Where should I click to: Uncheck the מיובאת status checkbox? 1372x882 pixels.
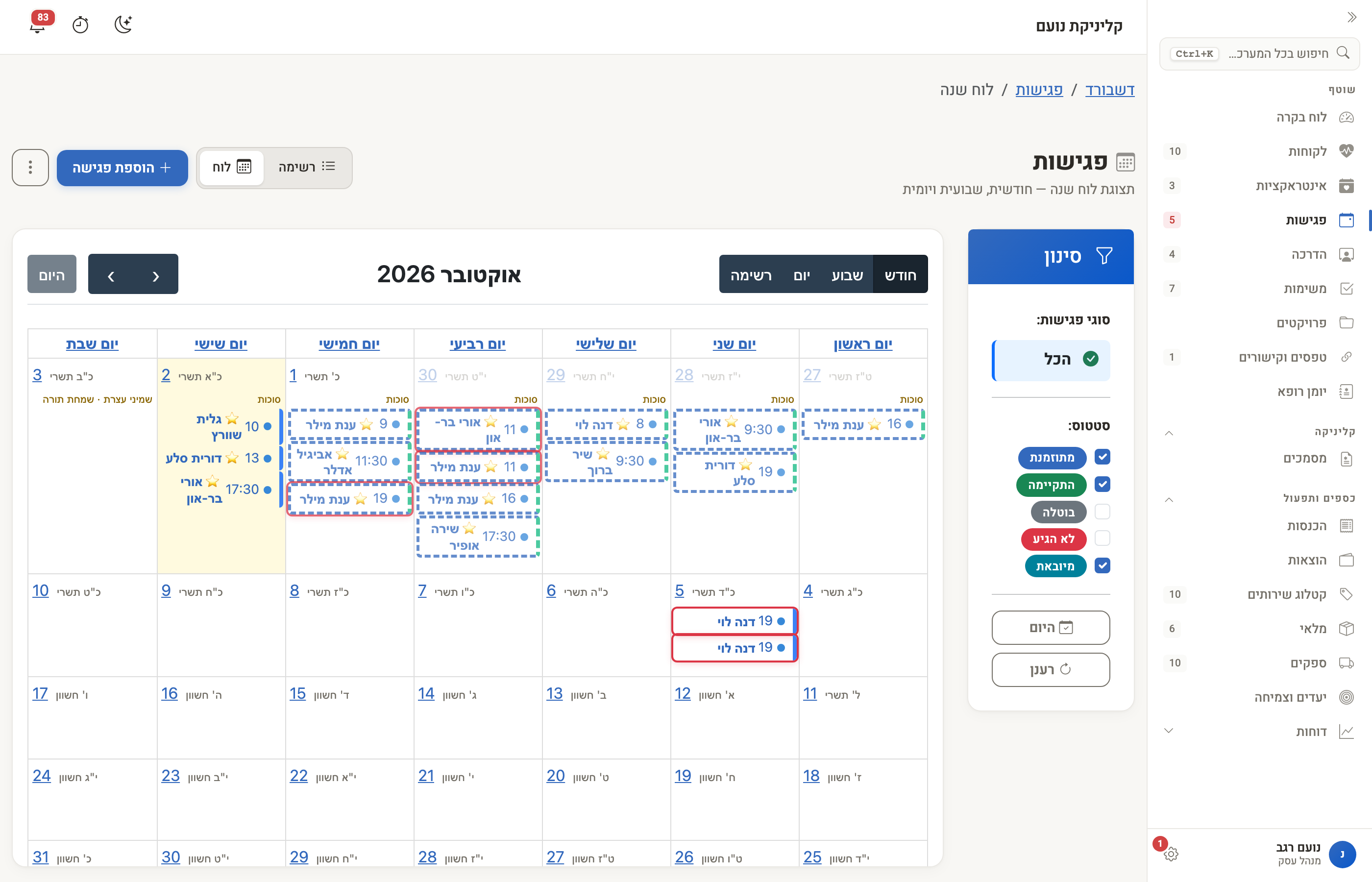[1102, 566]
